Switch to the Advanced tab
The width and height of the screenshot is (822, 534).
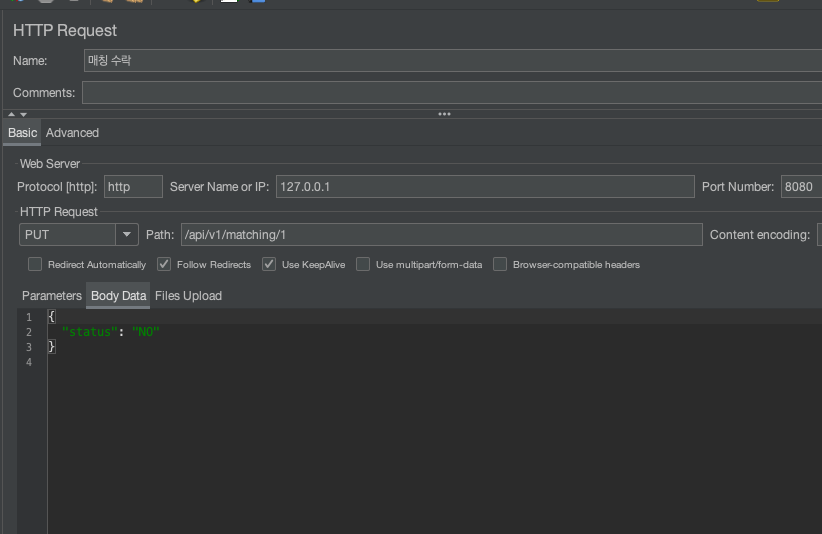pyautogui.click(x=72, y=133)
